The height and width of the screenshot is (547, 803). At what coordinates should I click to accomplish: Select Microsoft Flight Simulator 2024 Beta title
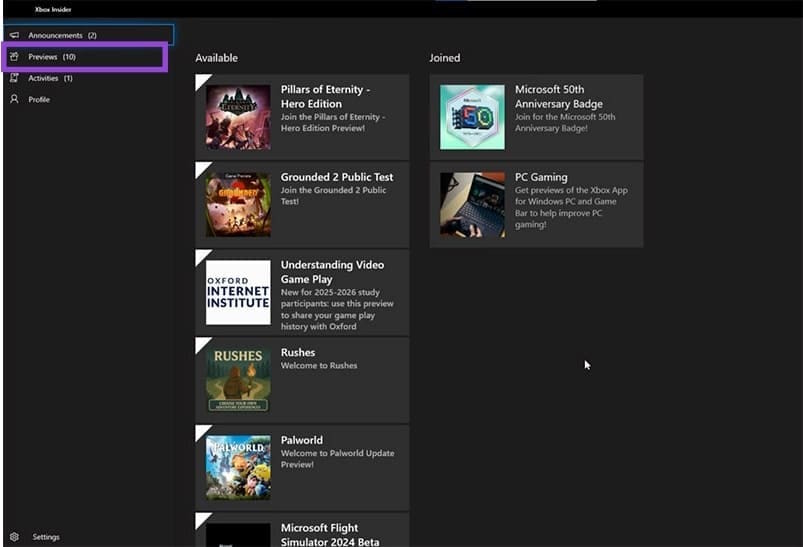click(330, 535)
